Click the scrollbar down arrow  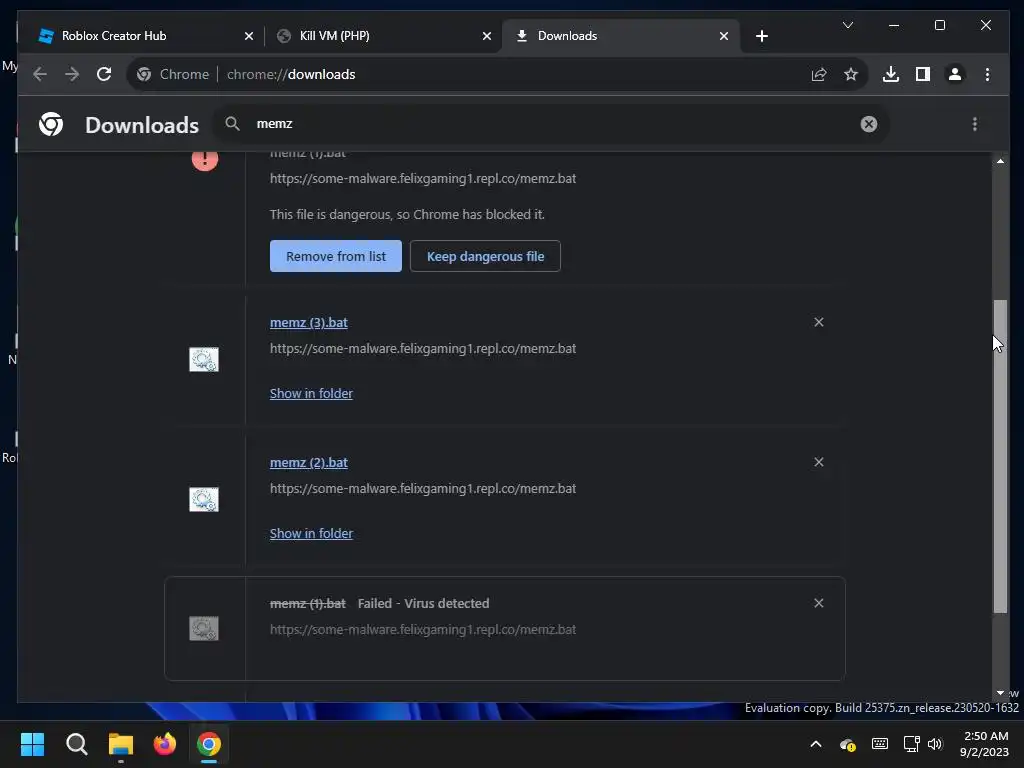[1000, 693]
